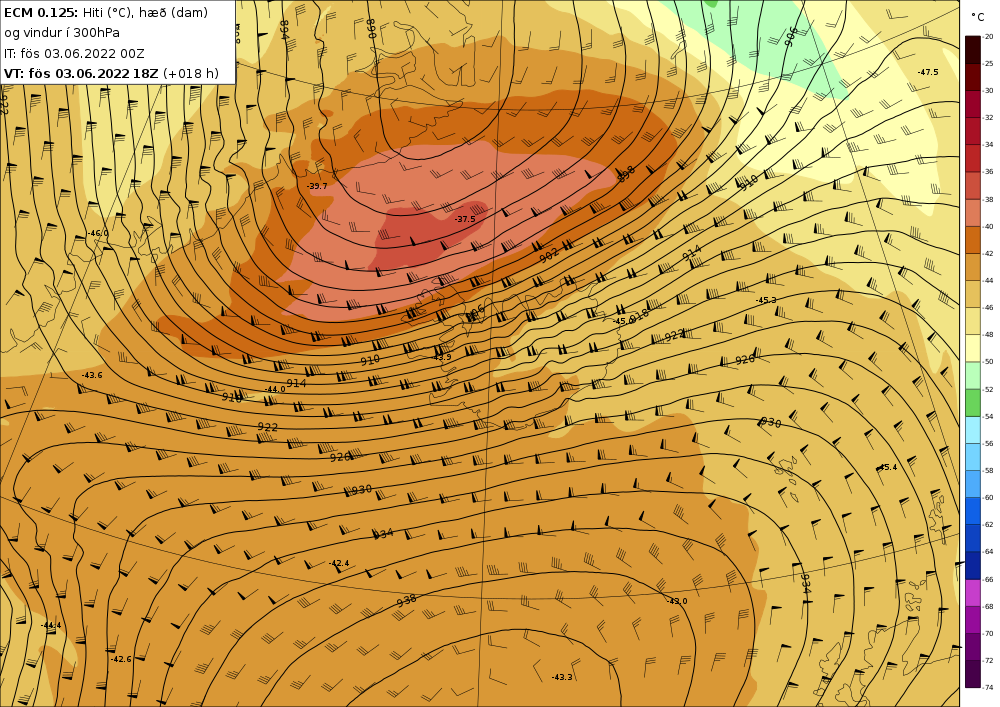
Task: Click the 'IT: fös 03.06.2022 00Z' line
Action: point(74,53)
